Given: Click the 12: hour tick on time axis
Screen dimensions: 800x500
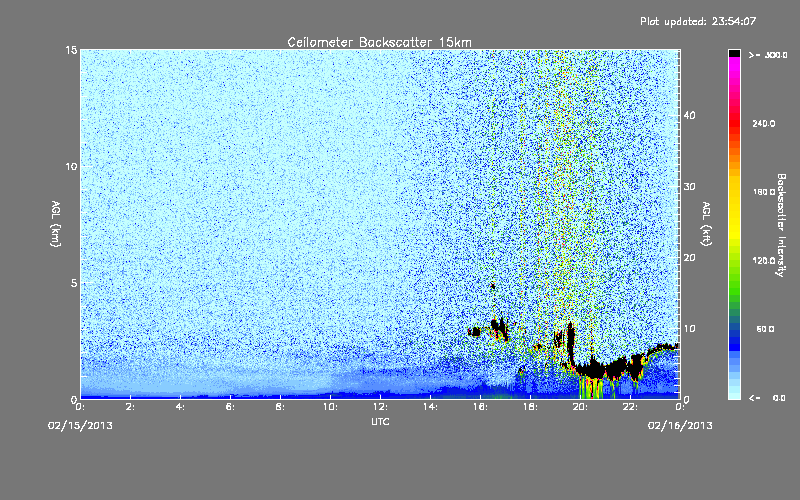Looking at the screenshot, I should pyautogui.click(x=380, y=407).
